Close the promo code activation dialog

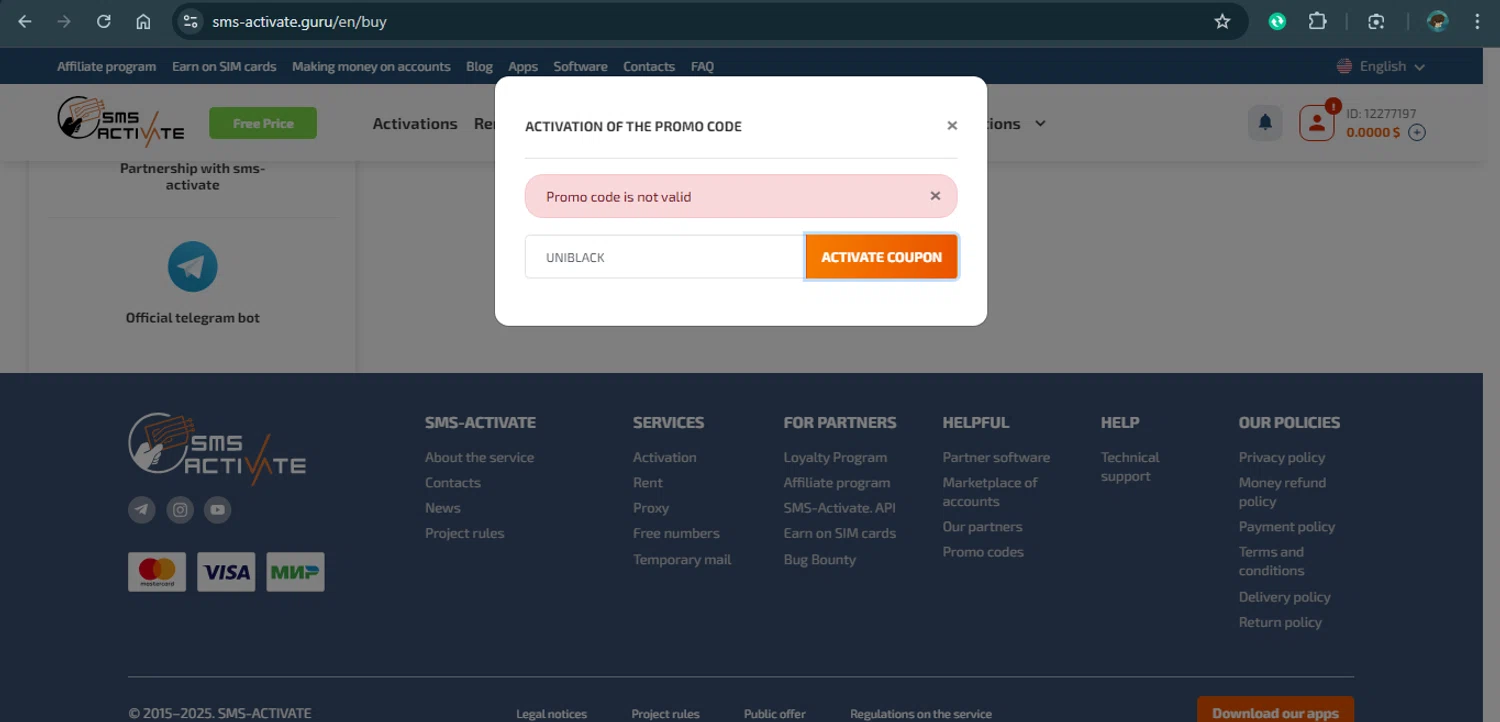click(x=952, y=125)
